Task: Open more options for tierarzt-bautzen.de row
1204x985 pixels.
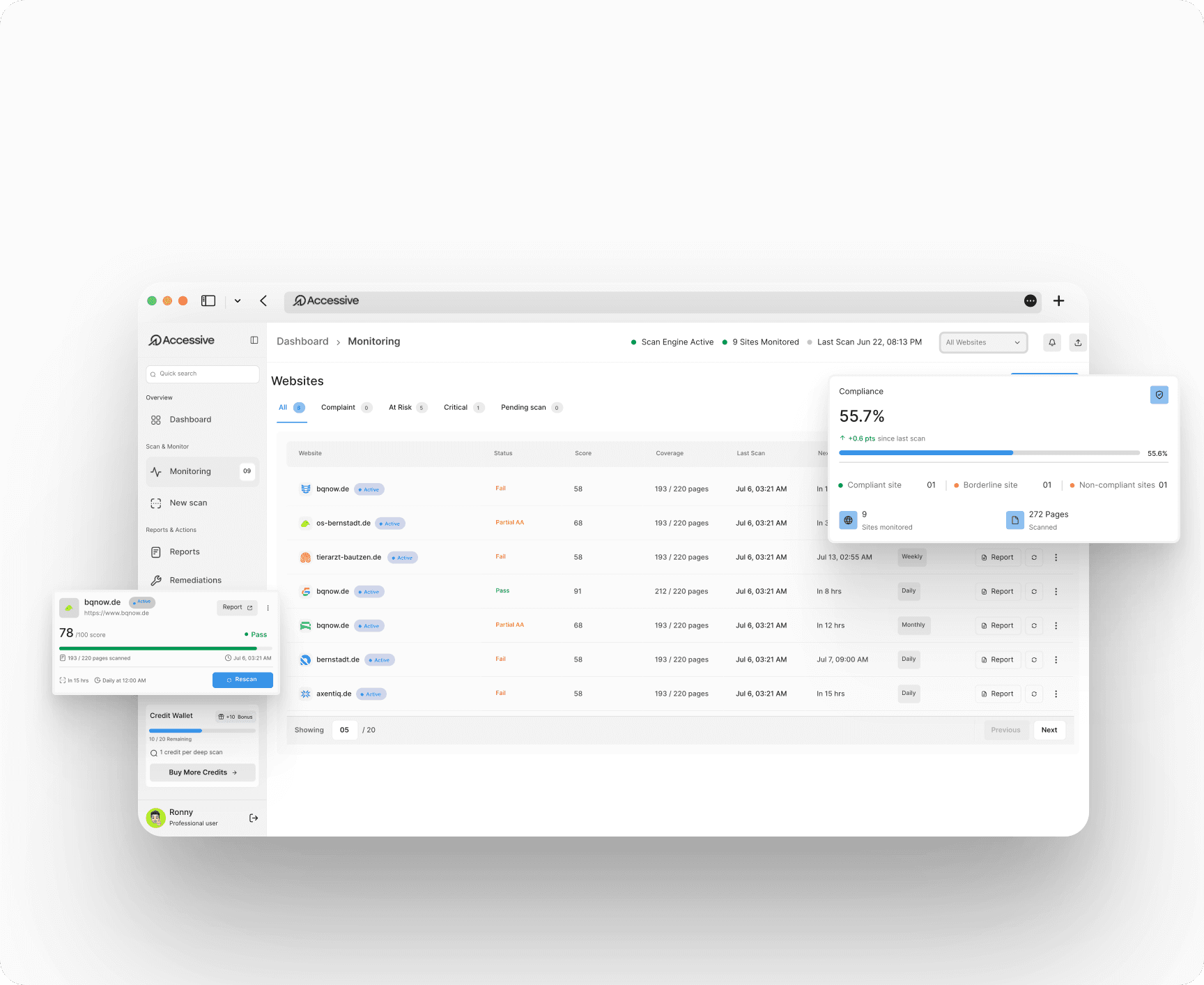Action: [1056, 557]
